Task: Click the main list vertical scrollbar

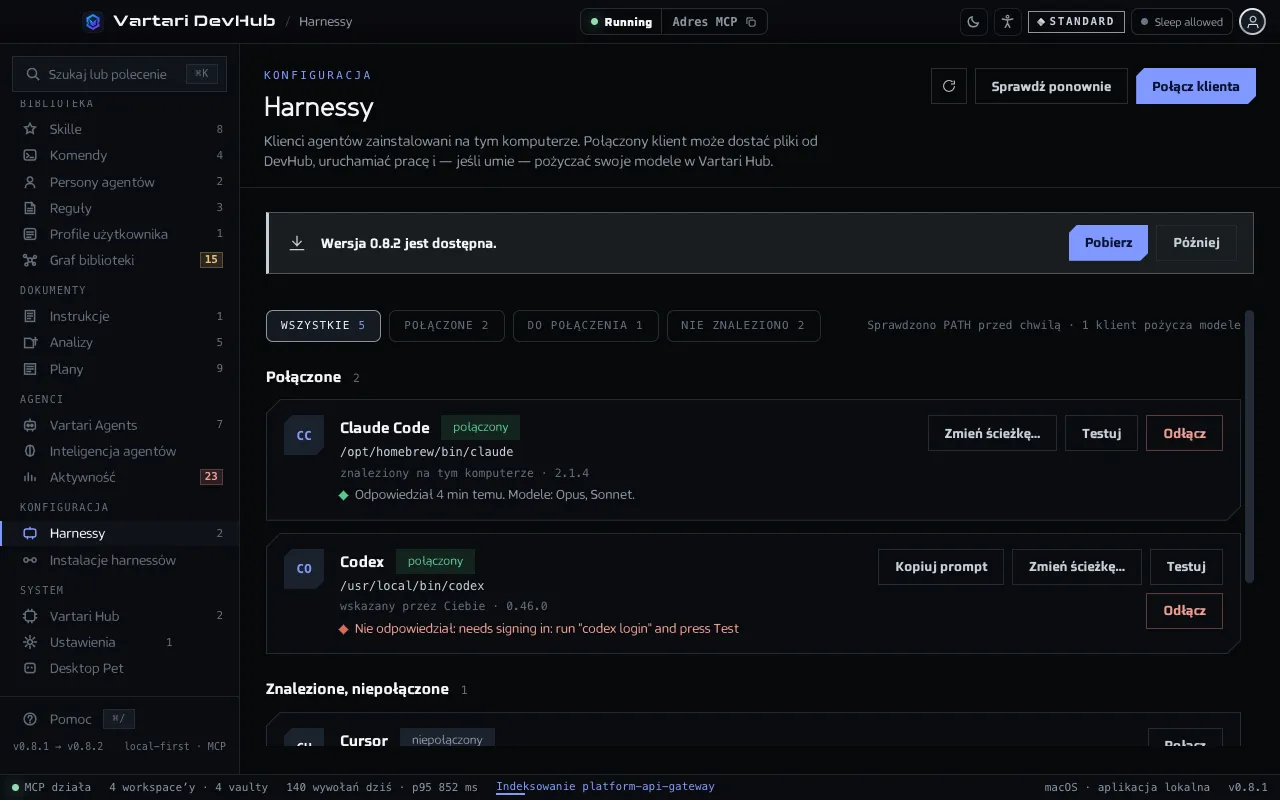Action: pos(1249,446)
